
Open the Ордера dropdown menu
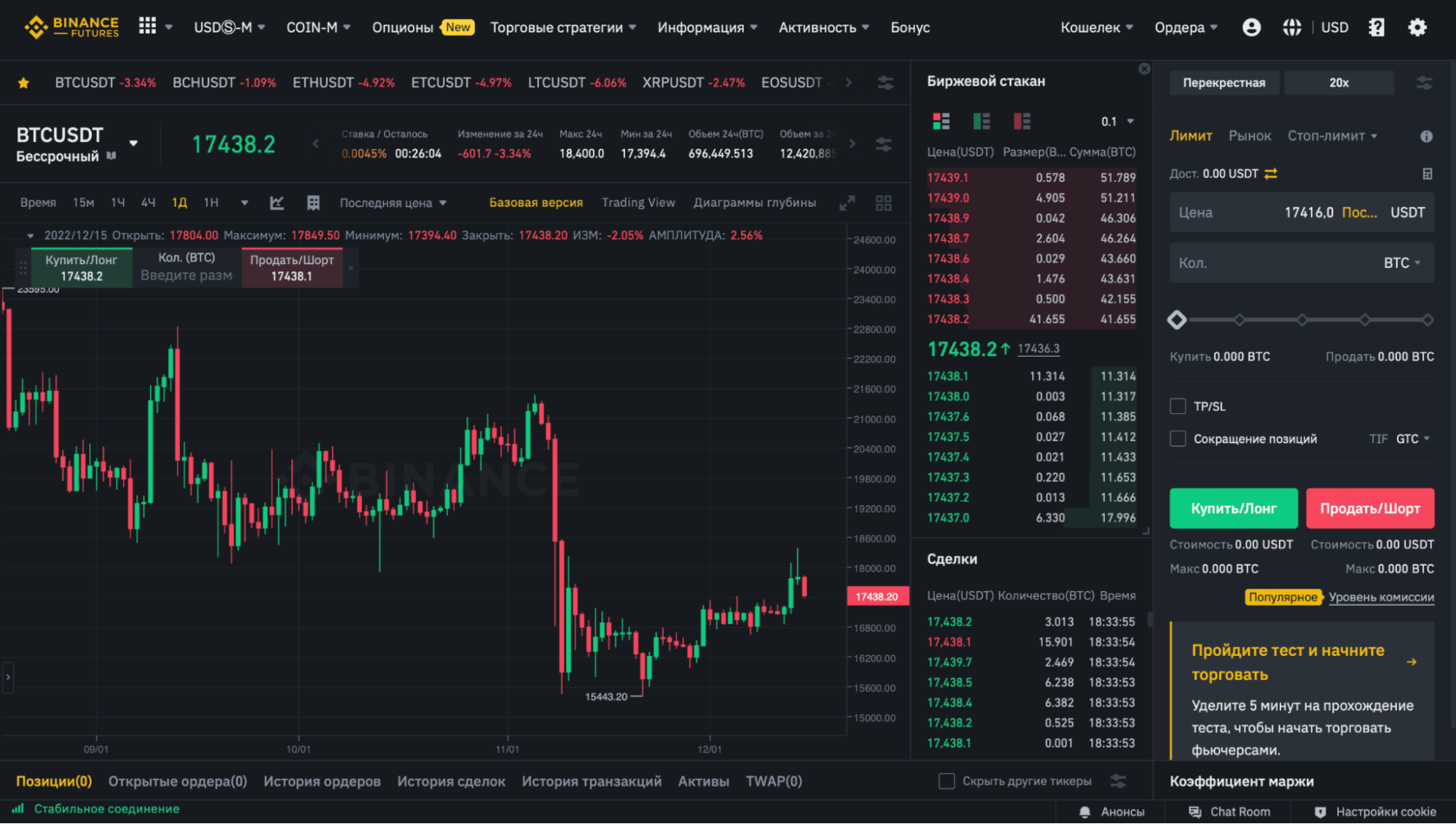1186,27
